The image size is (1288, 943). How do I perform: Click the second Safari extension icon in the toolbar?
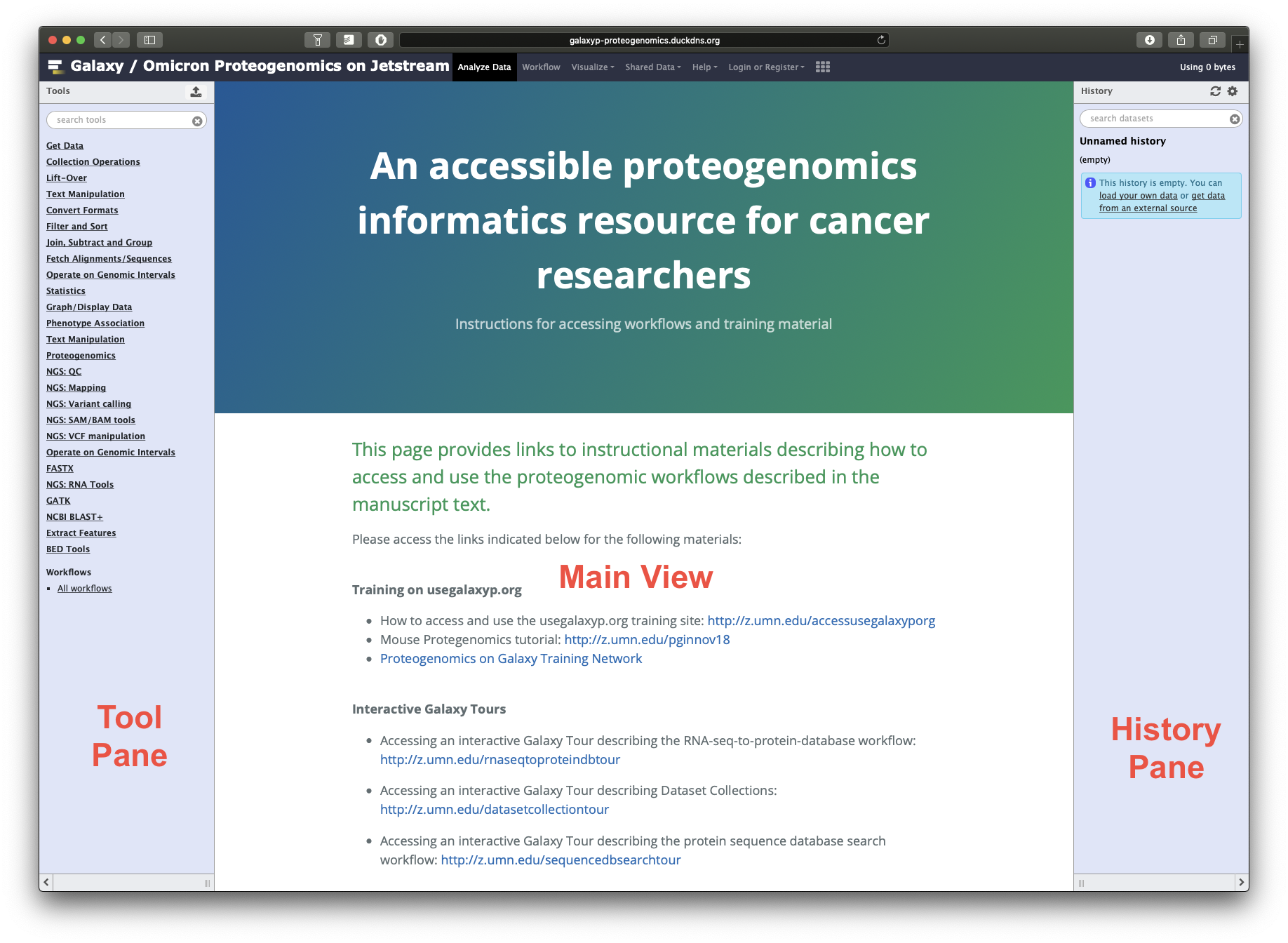pyautogui.click(x=349, y=40)
